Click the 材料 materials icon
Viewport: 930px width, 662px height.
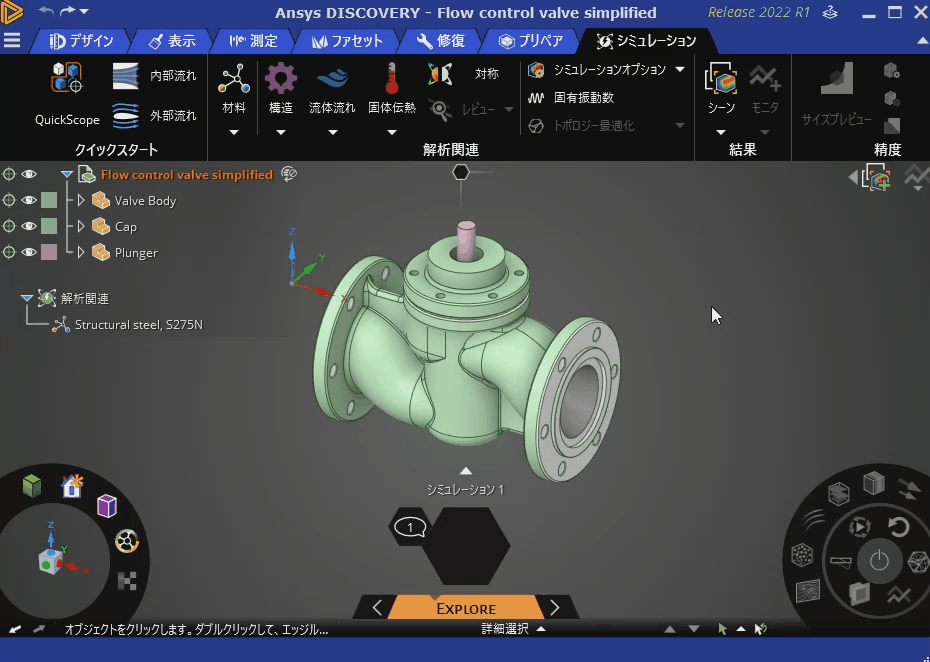click(x=234, y=79)
